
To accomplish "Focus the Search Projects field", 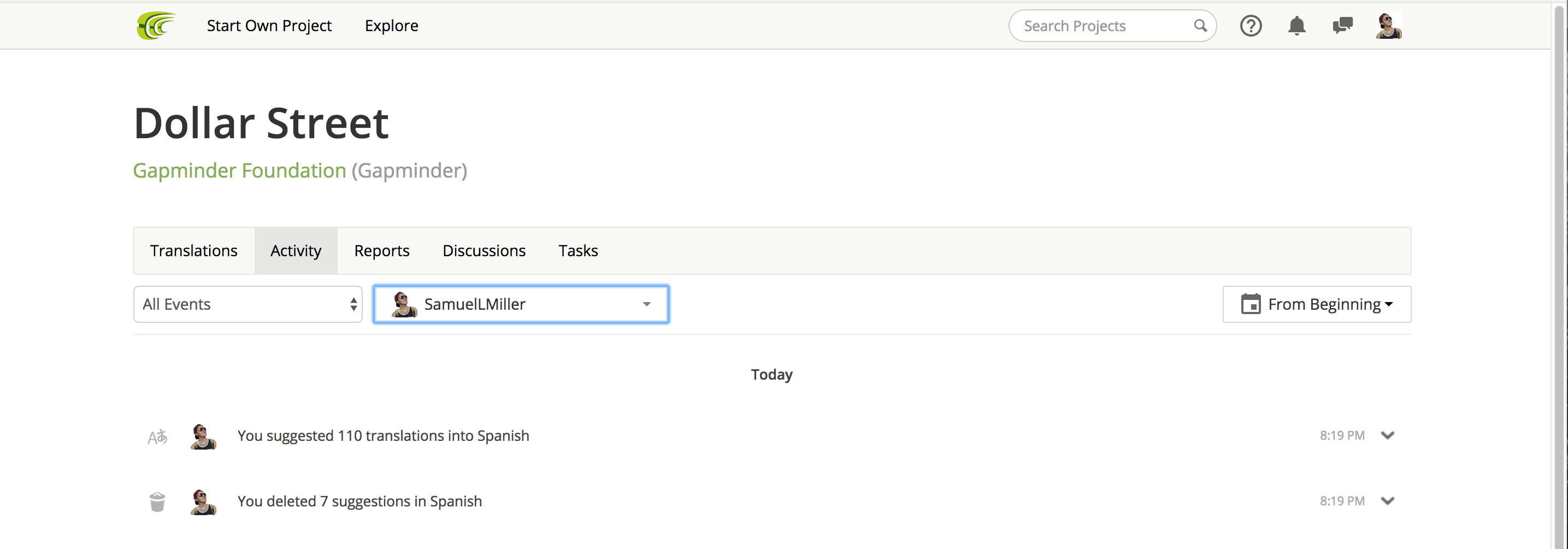I will (1112, 26).
